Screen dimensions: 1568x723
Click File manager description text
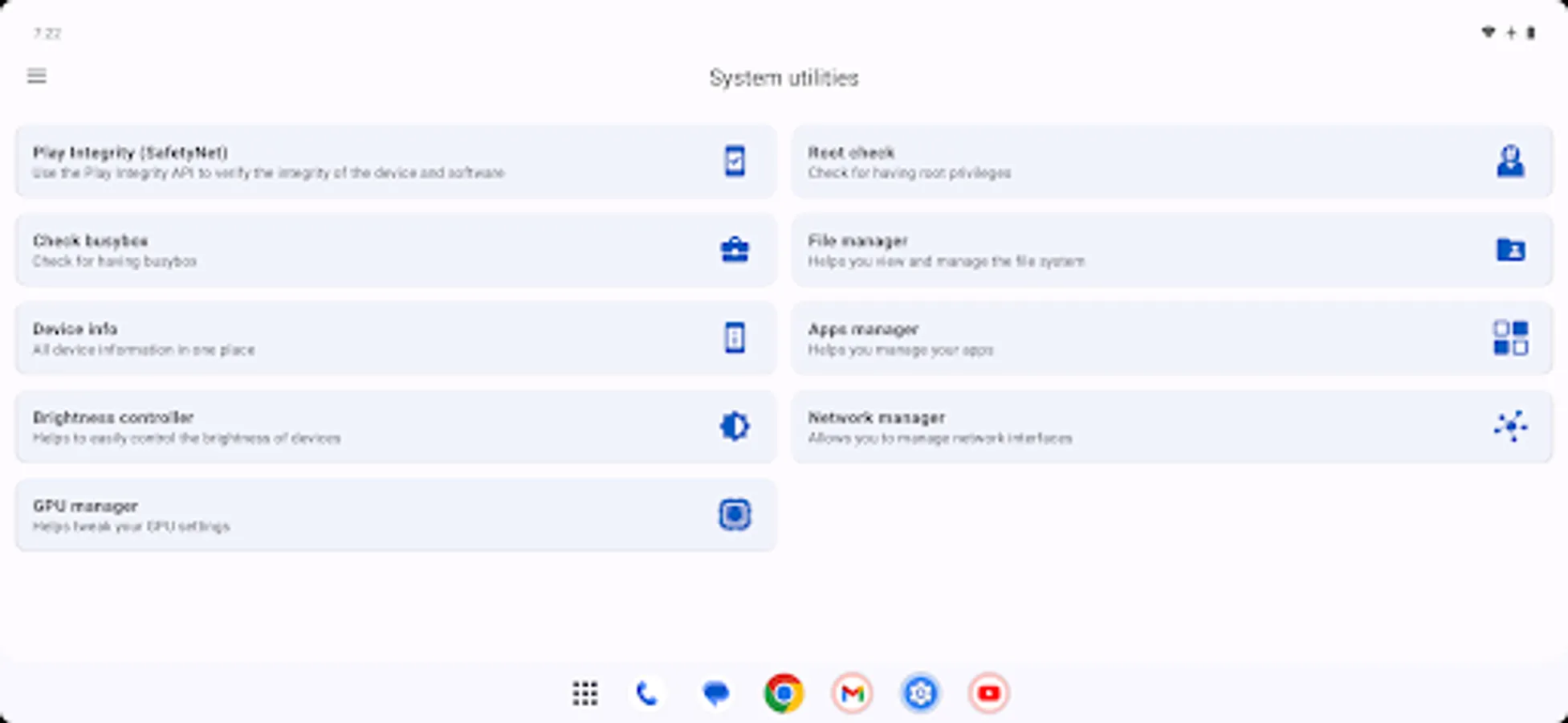pyautogui.click(x=946, y=262)
